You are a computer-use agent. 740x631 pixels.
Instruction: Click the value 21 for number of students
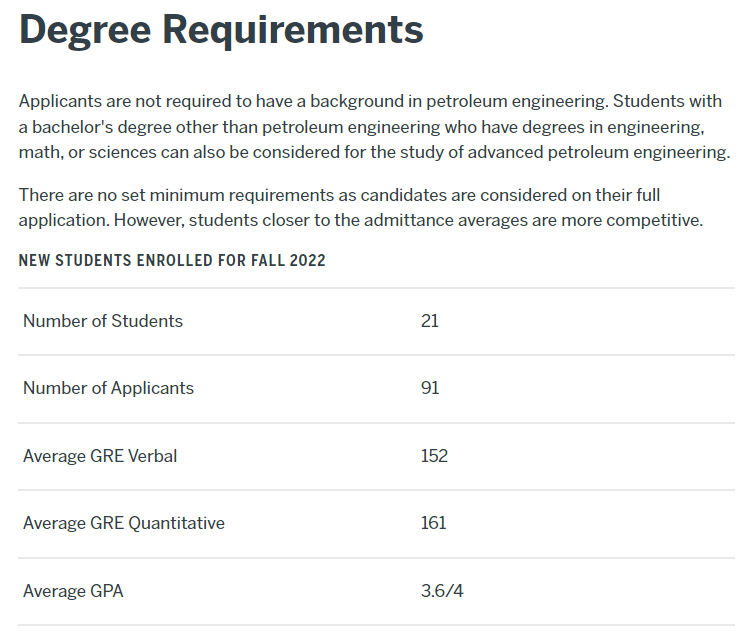430,321
